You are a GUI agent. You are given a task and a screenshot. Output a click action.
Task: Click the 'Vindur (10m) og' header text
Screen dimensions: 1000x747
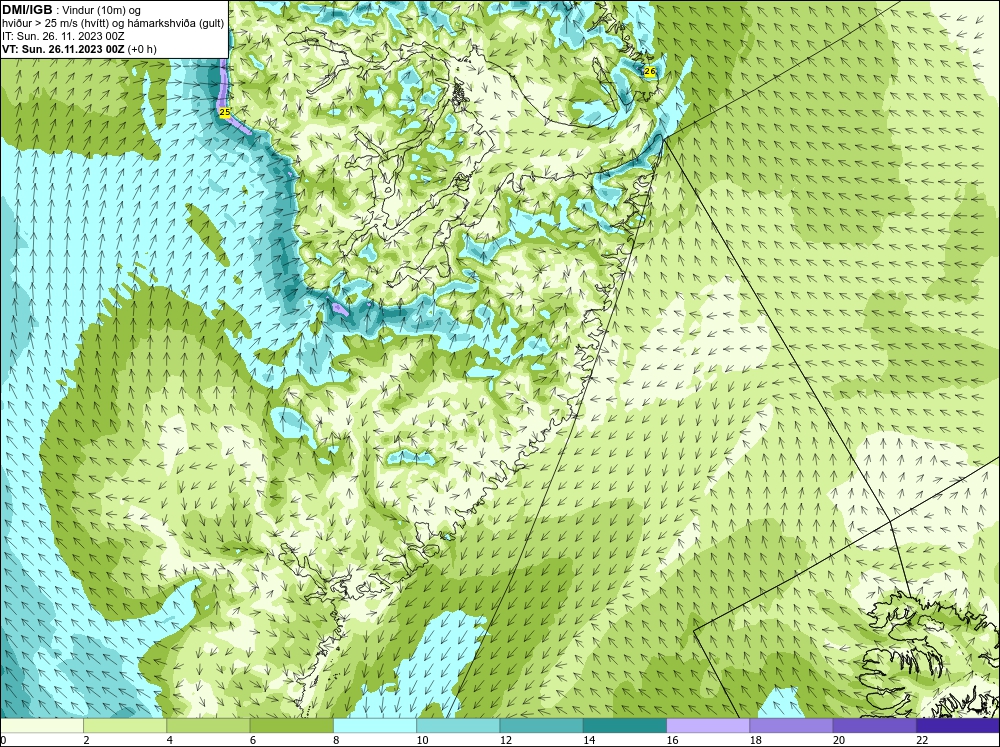coord(102,10)
